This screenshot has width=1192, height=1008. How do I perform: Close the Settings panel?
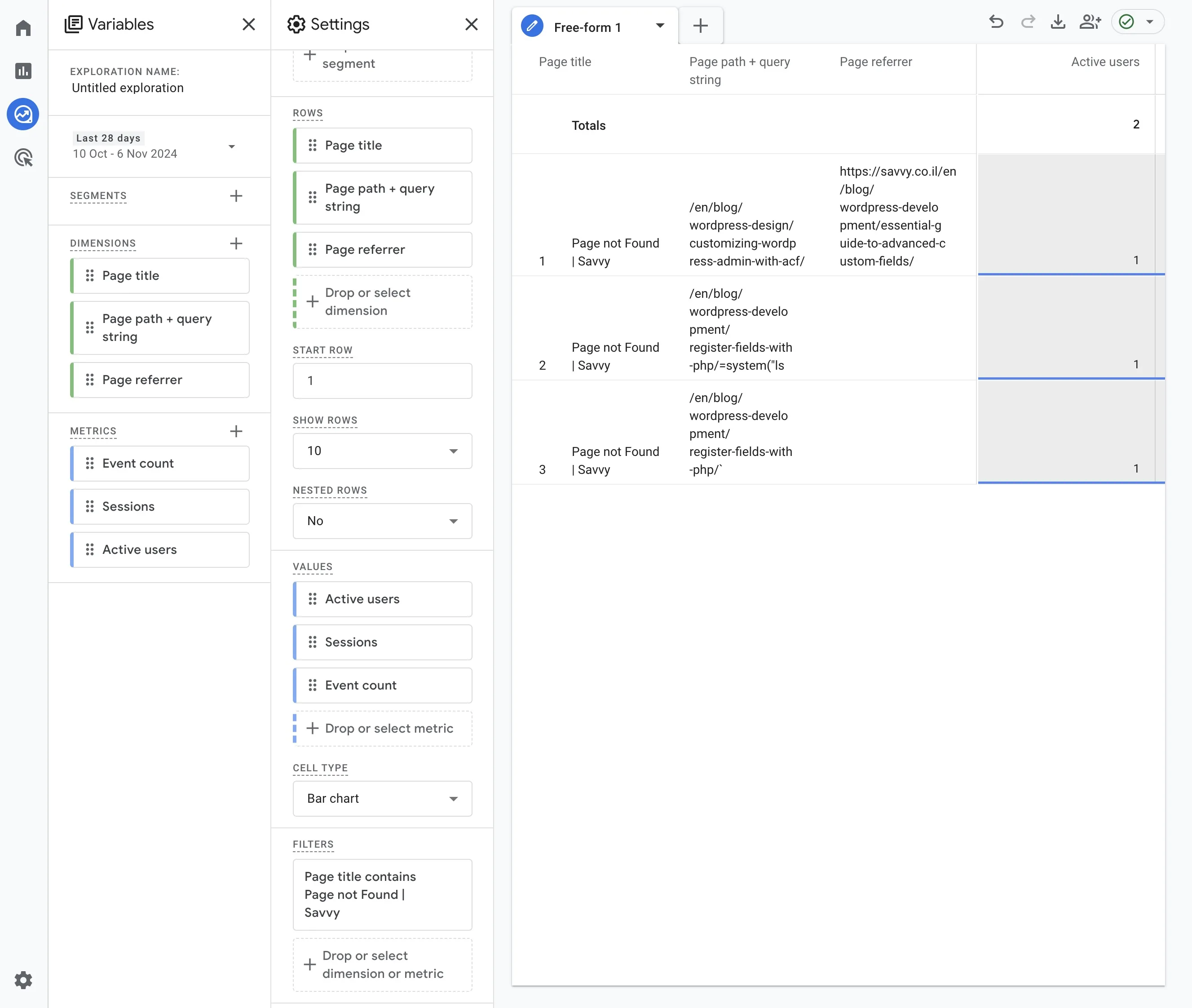tap(472, 24)
